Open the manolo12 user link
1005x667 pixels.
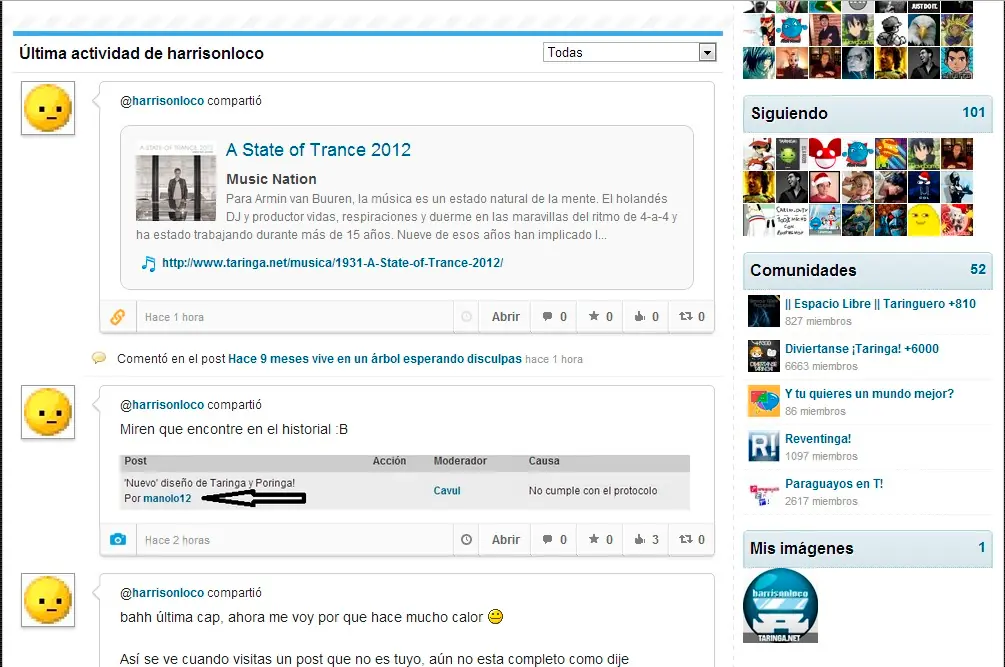(167, 498)
